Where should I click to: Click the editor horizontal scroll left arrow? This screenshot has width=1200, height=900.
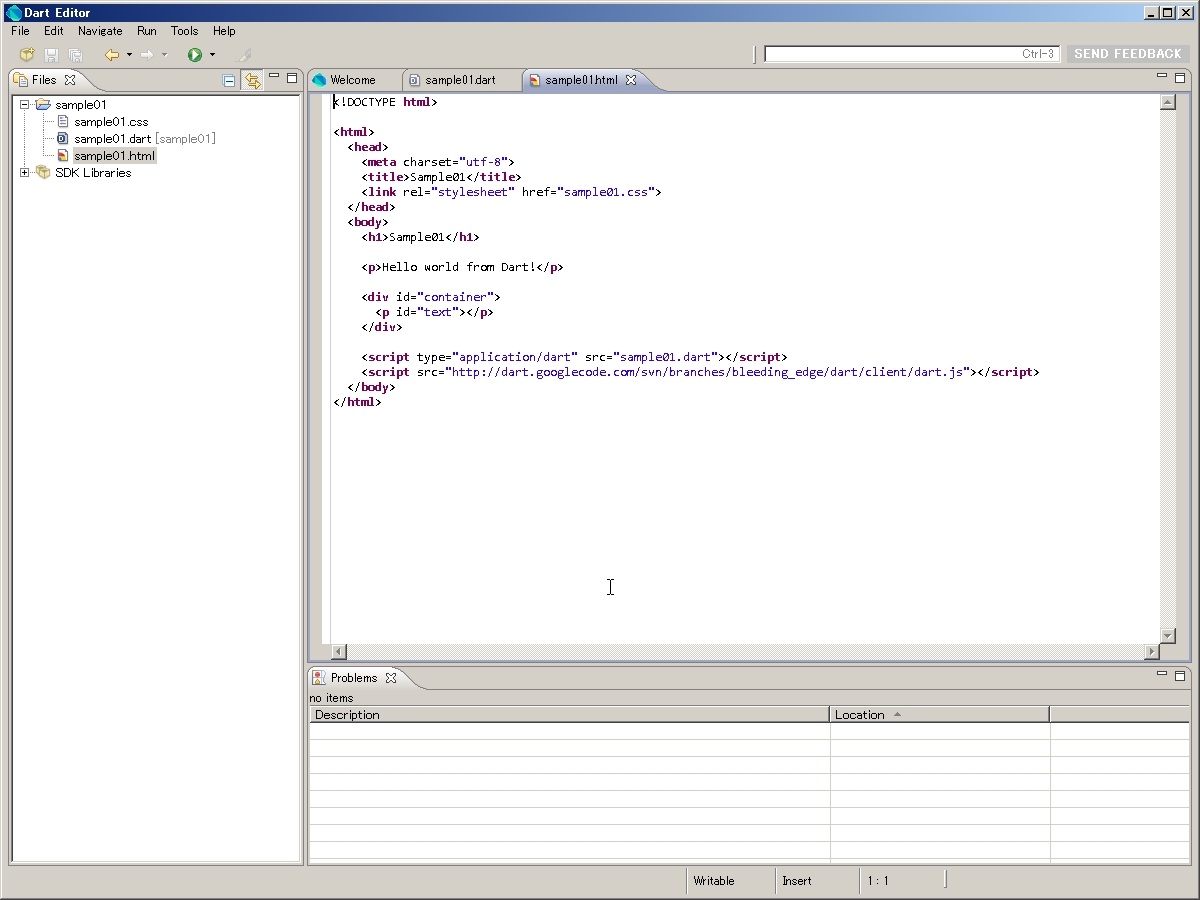[x=338, y=652]
